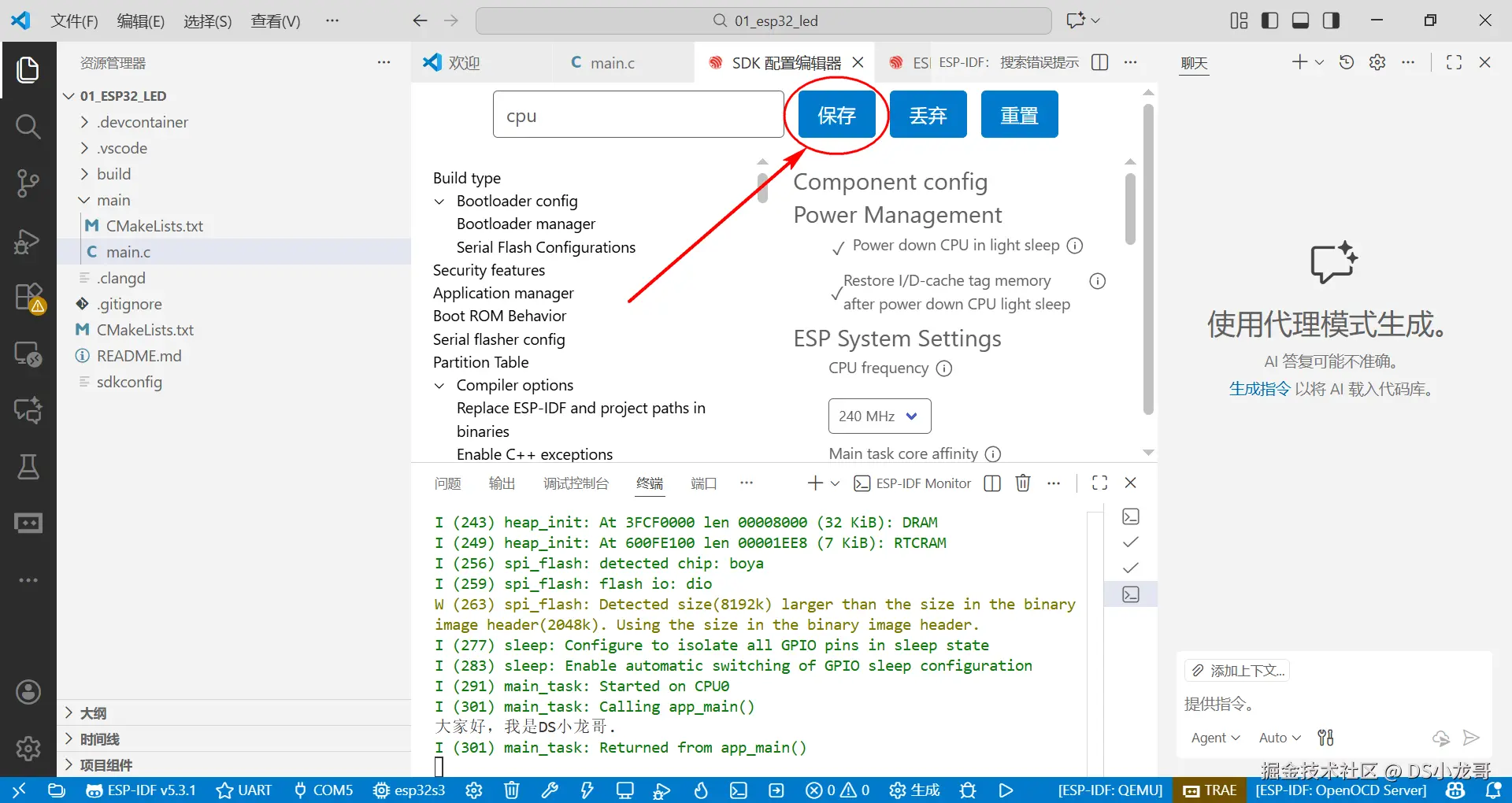Open the Search view in activity bar
Image resolution: width=1512 pixels, height=803 pixels.
[x=28, y=126]
